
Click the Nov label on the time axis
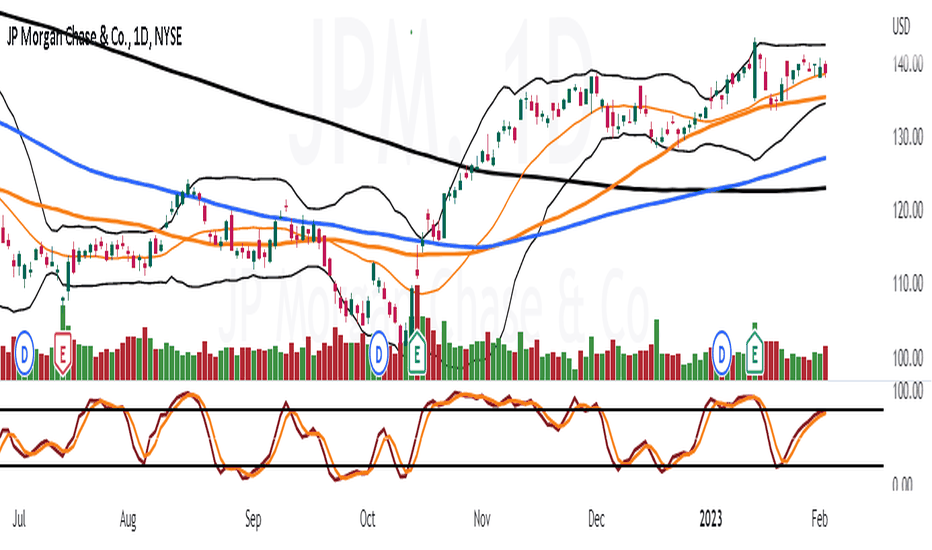point(481,519)
